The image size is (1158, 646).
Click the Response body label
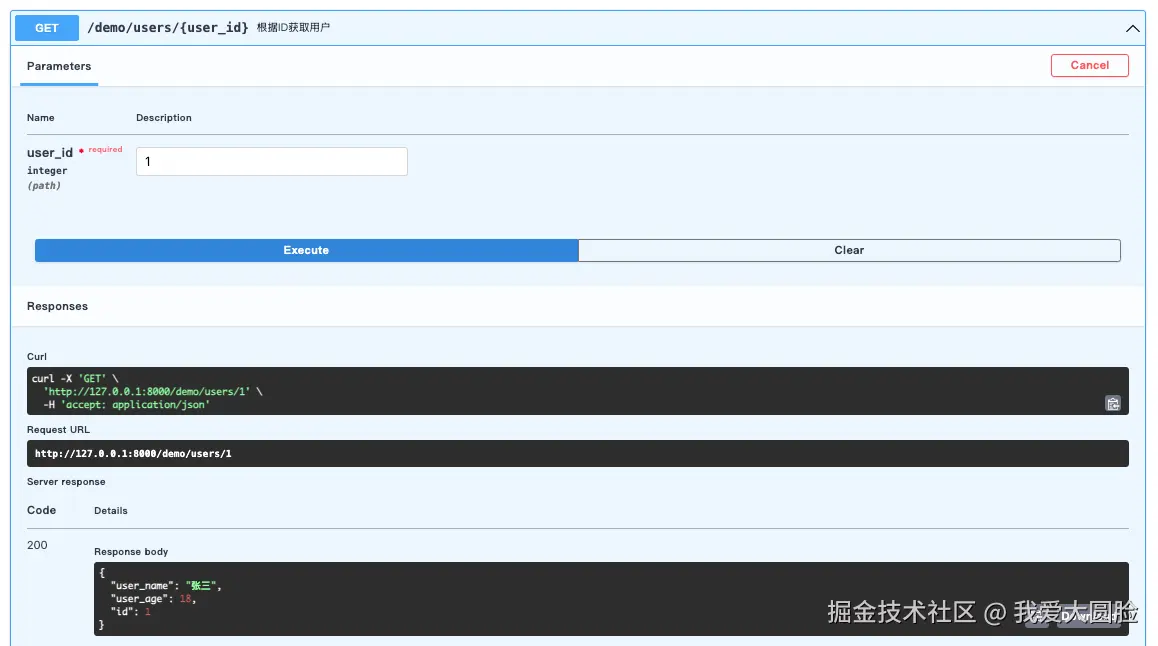131,551
